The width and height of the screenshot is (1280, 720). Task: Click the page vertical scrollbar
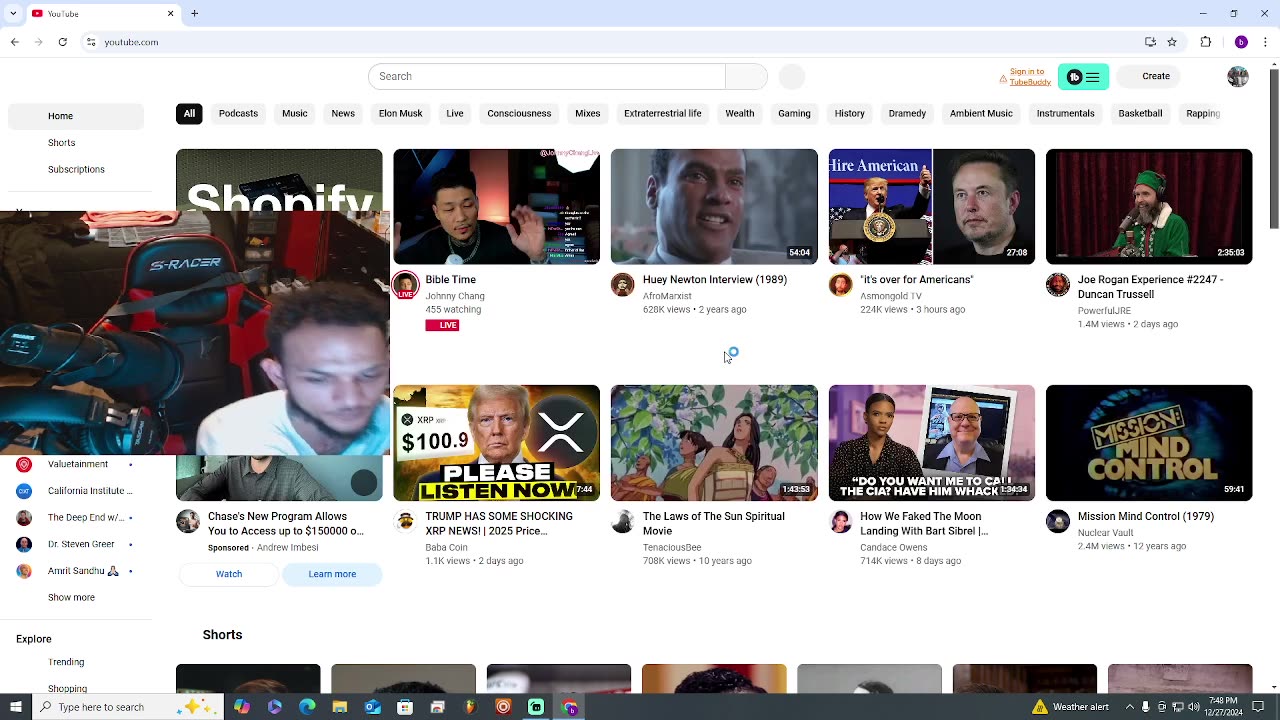coord(1273,150)
